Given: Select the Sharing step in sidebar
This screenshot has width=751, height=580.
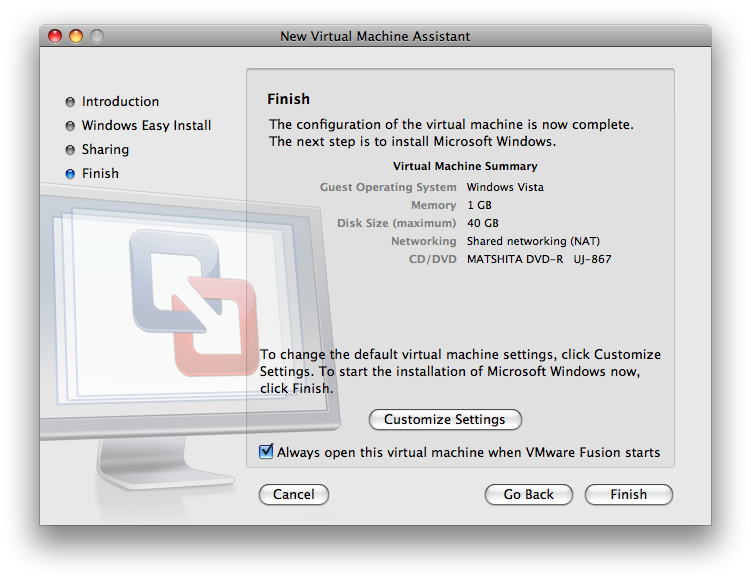Looking at the screenshot, I should point(105,149).
